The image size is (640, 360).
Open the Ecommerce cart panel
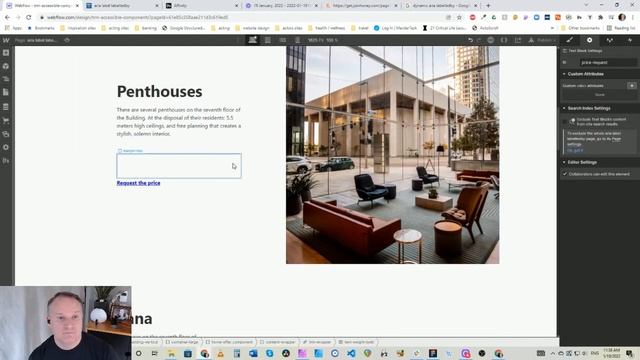pos(6,120)
